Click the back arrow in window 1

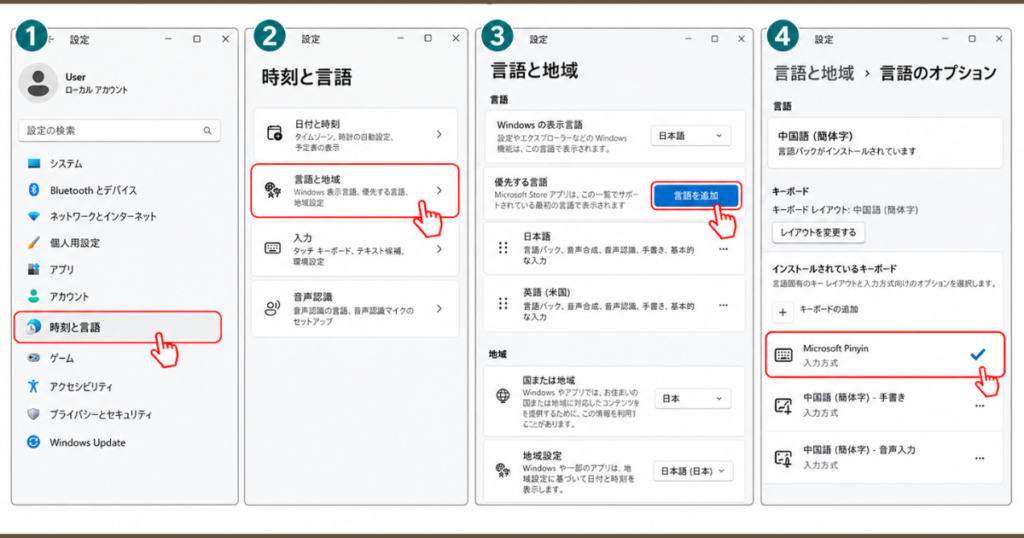51,39
